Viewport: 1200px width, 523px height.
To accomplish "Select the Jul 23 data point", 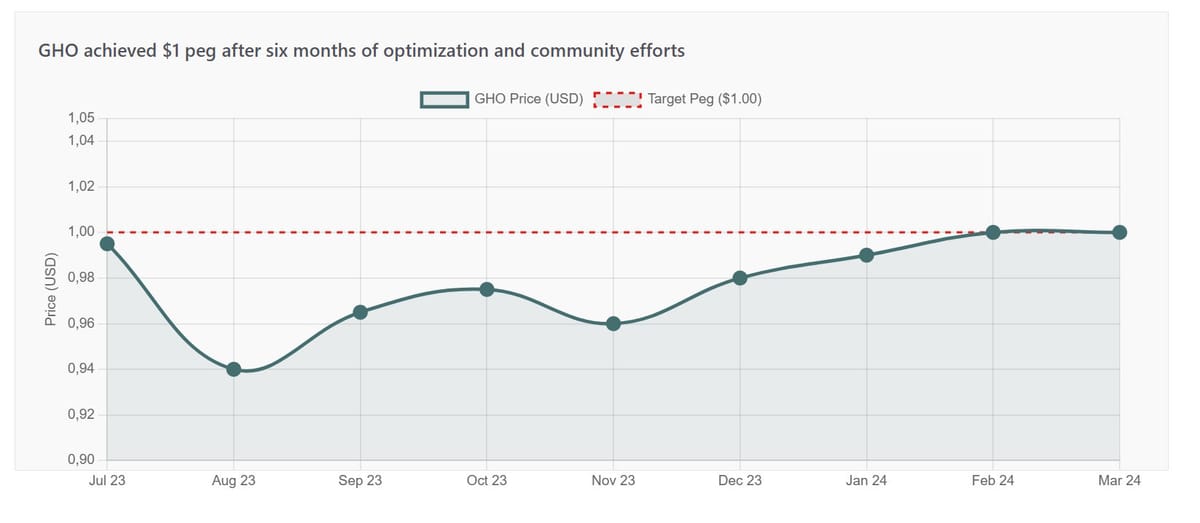I will [x=107, y=244].
